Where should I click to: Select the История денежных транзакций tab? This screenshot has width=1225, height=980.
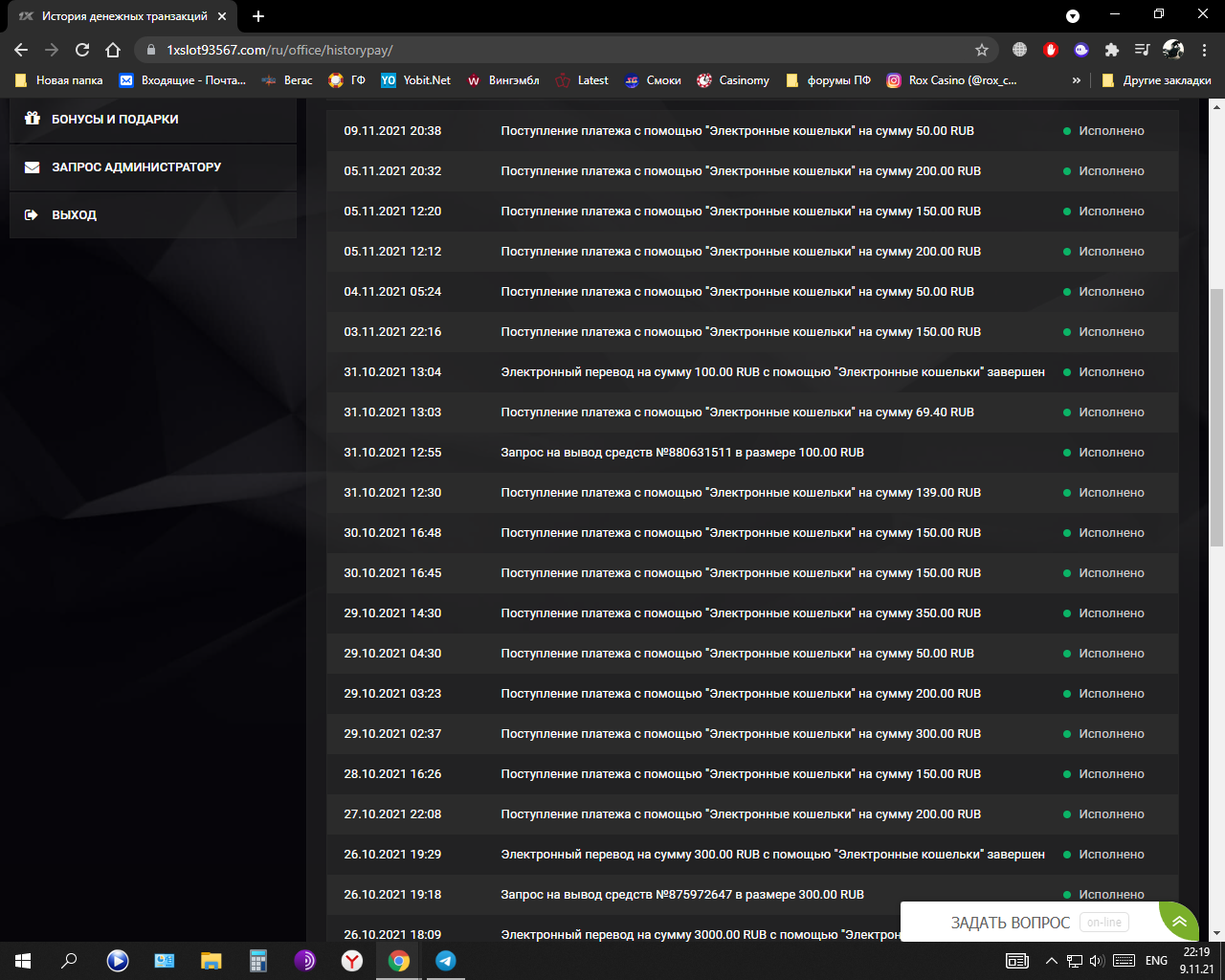click(x=122, y=16)
